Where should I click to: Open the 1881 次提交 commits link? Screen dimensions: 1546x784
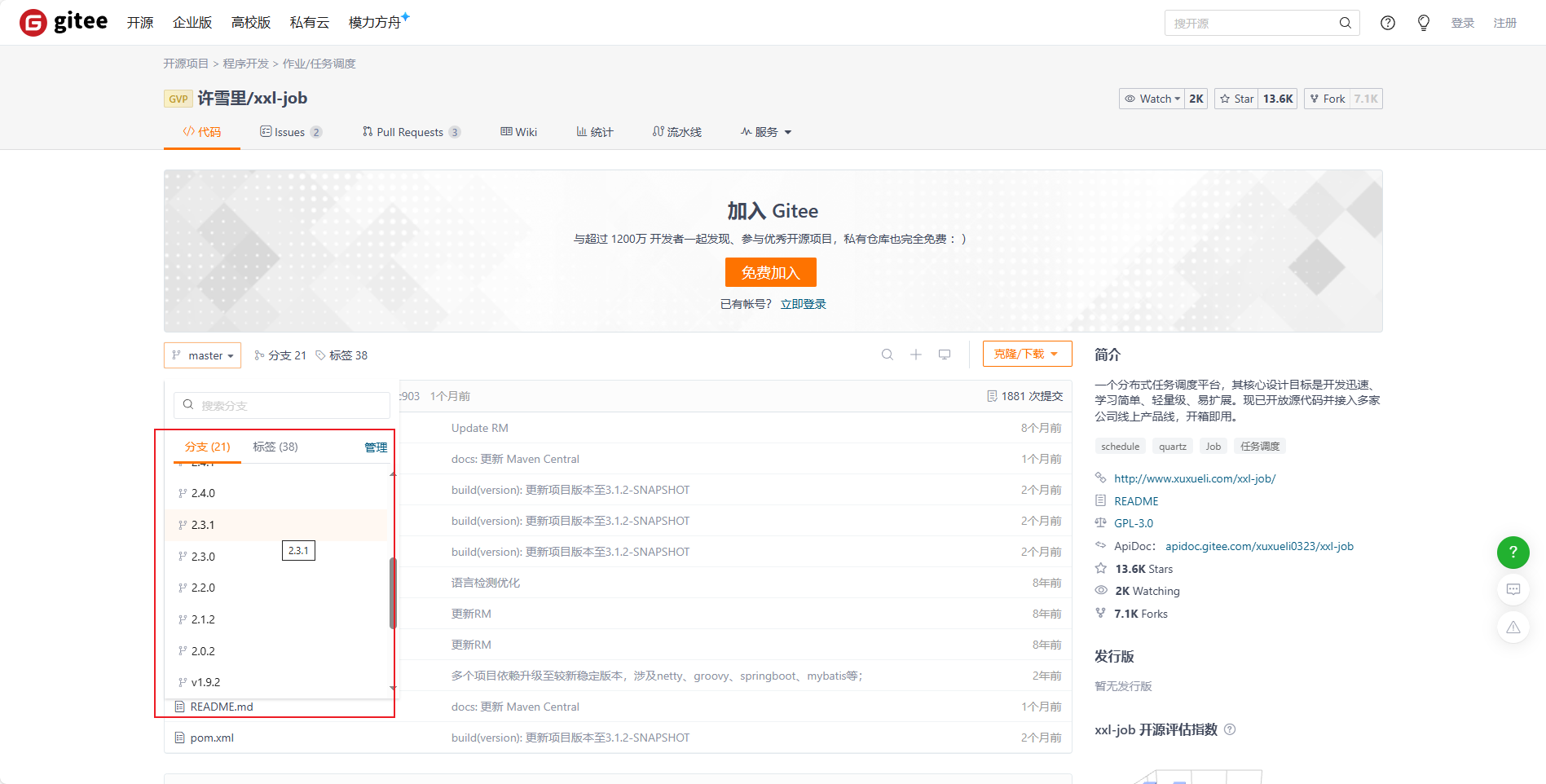tap(1025, 396)
